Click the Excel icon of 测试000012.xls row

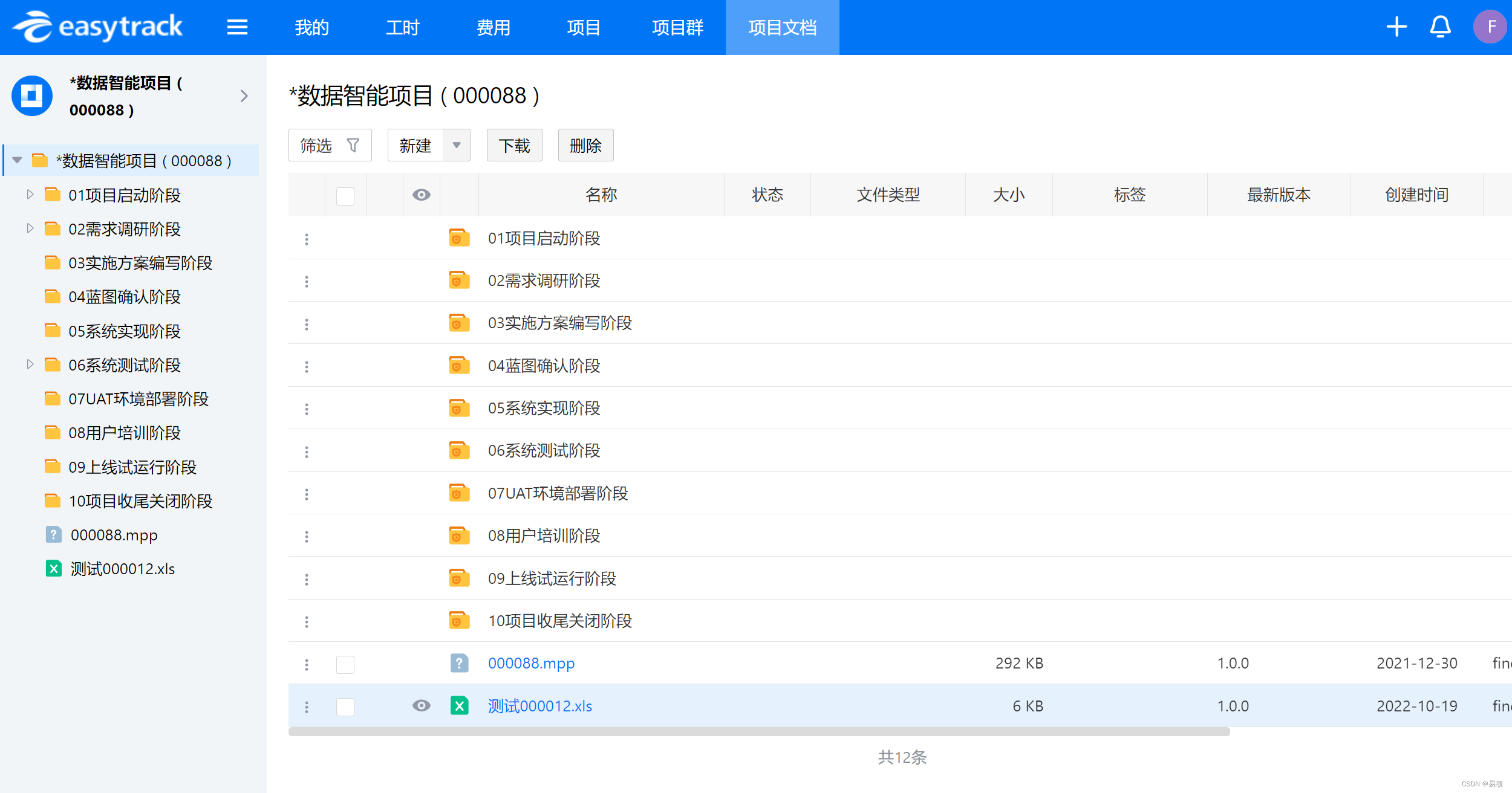(459, 705)
